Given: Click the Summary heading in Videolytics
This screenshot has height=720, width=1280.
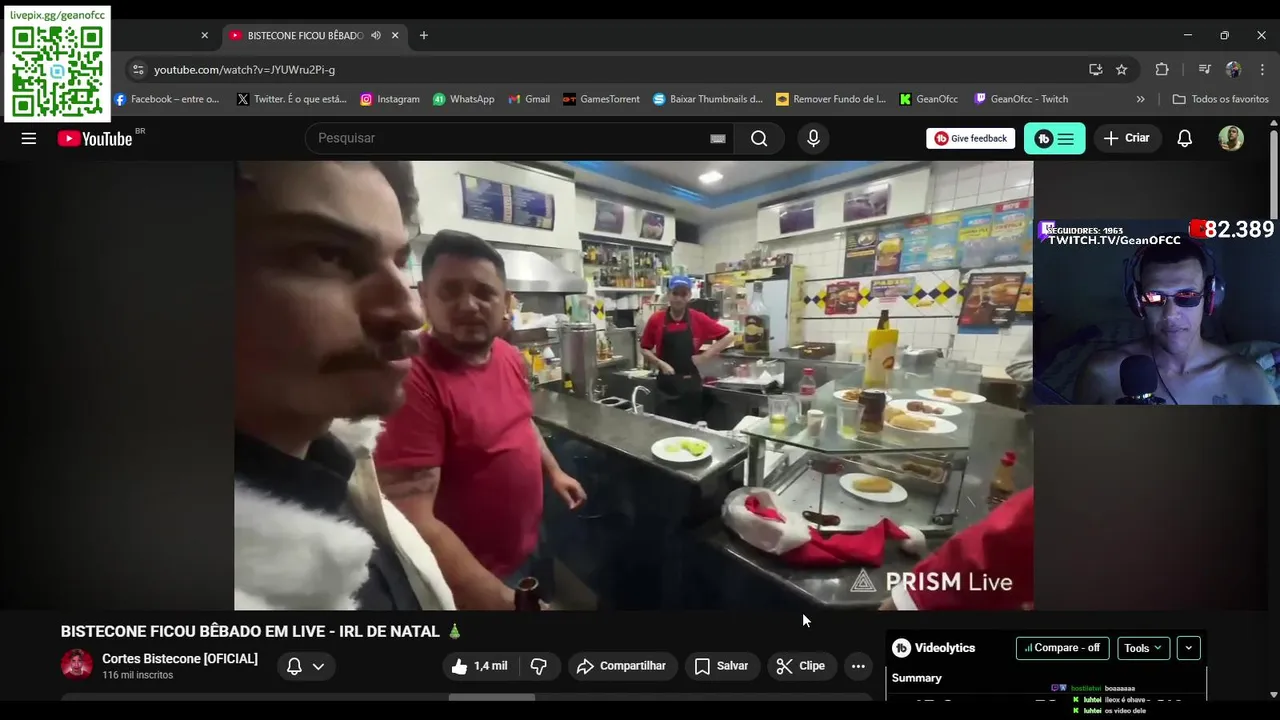Looking at the screenshot, I should point(917,678).
